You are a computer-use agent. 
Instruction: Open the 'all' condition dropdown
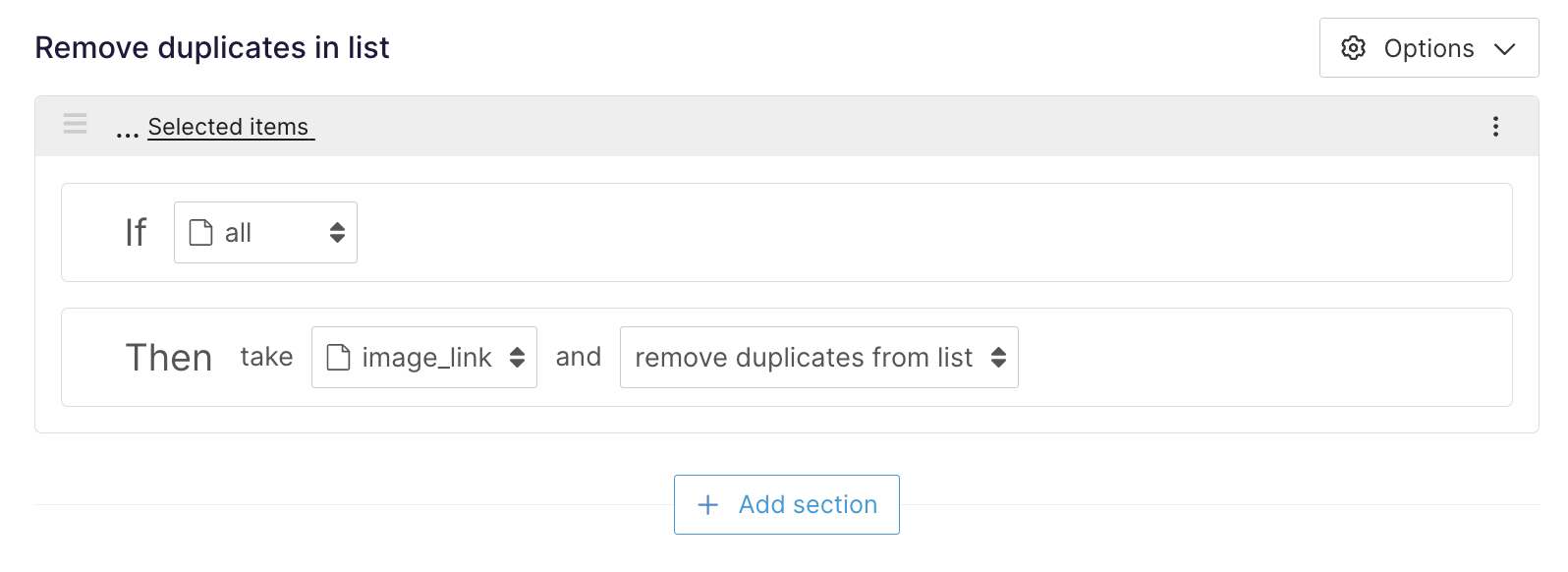pyautogui.click(x=265, y=233)
